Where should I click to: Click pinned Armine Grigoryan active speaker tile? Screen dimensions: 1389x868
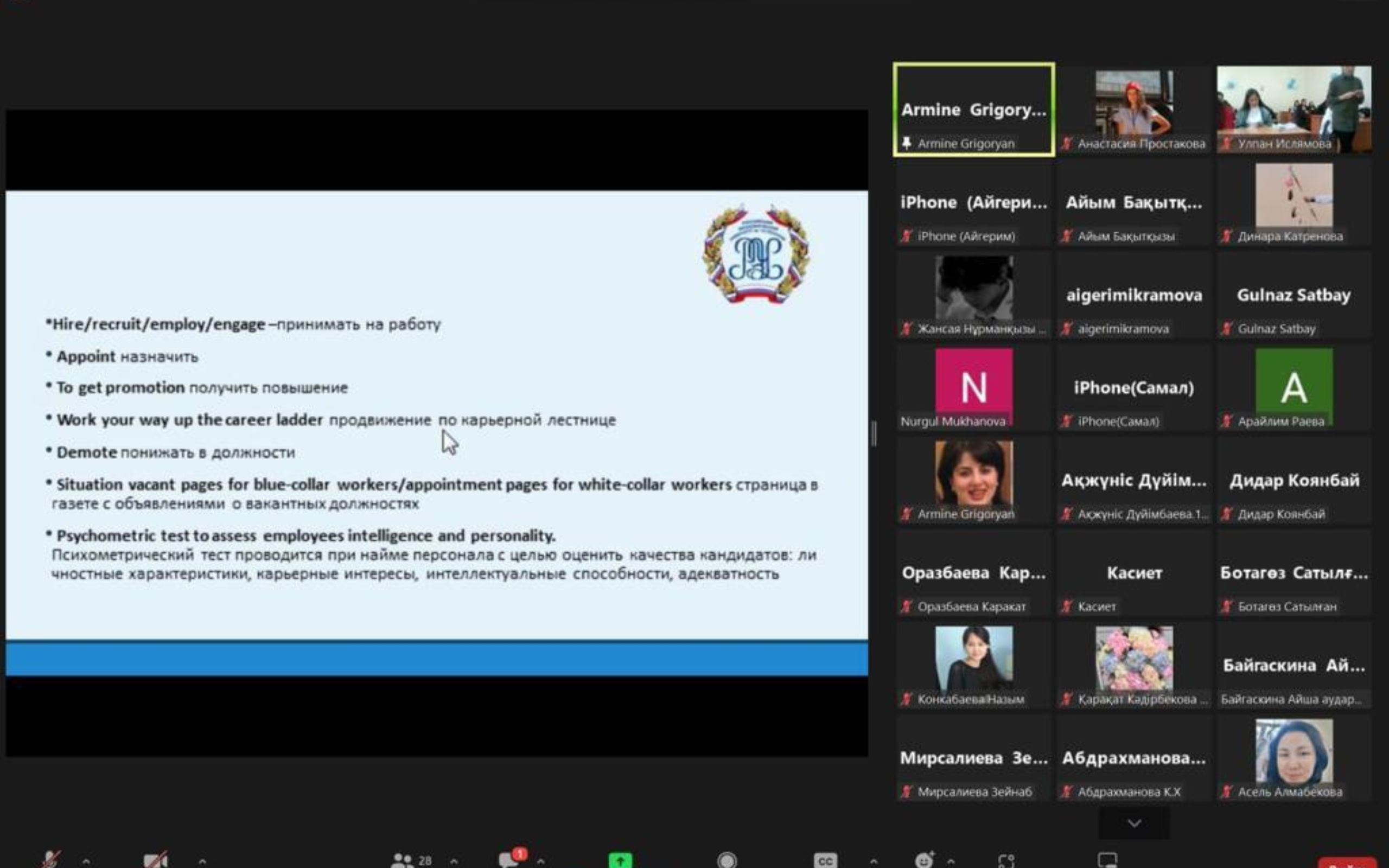pyautogui.click(x=973, y=109)
